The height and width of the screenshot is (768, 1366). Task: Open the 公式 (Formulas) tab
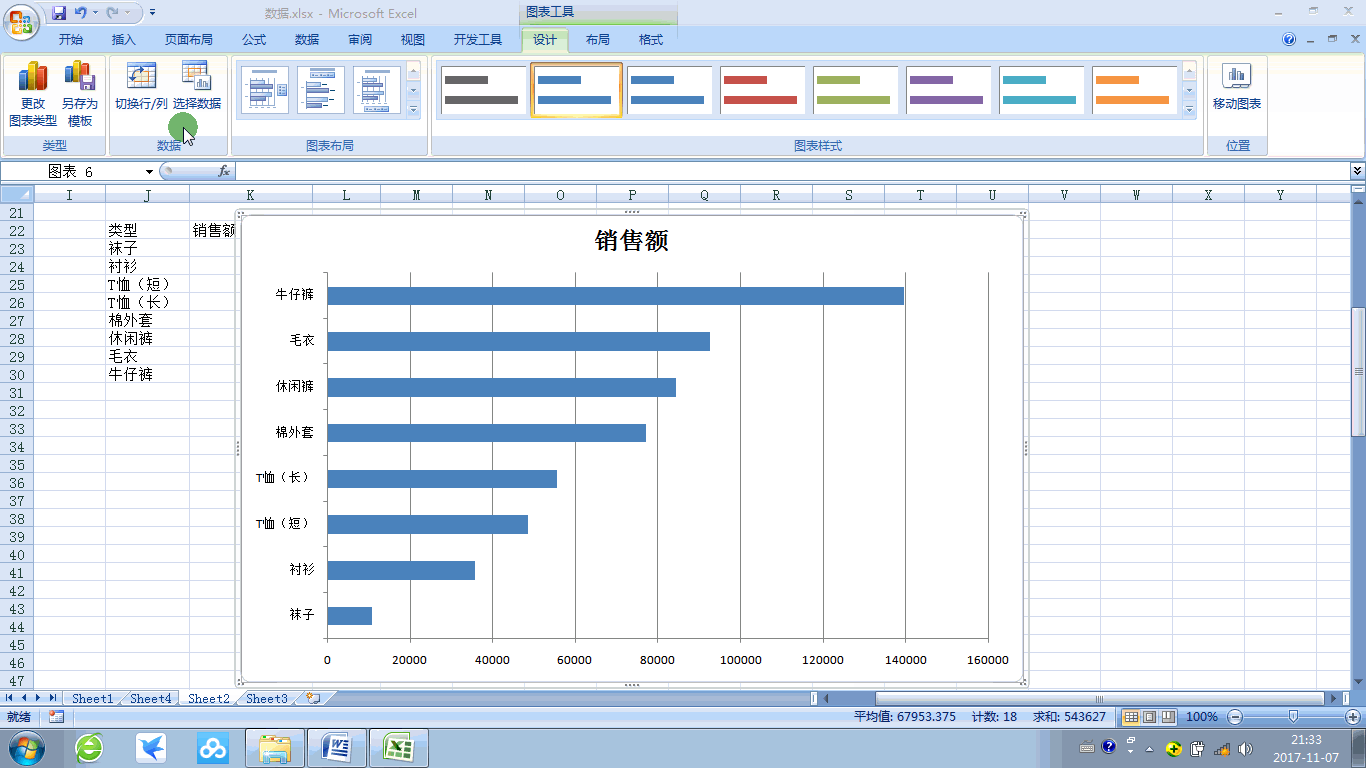254,40
